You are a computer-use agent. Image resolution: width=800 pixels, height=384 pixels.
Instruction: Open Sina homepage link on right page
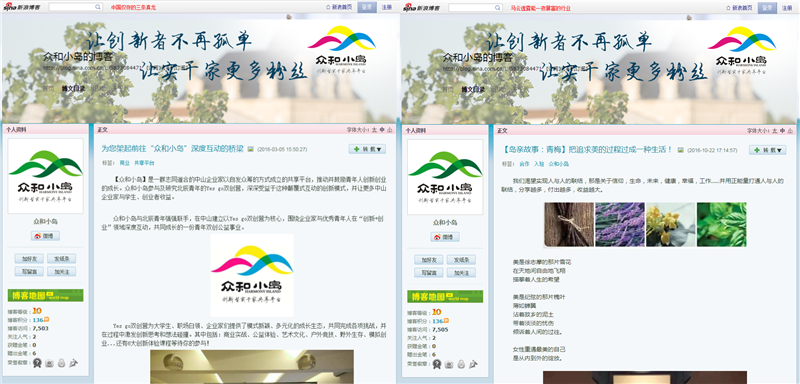[x=739, y=8]
